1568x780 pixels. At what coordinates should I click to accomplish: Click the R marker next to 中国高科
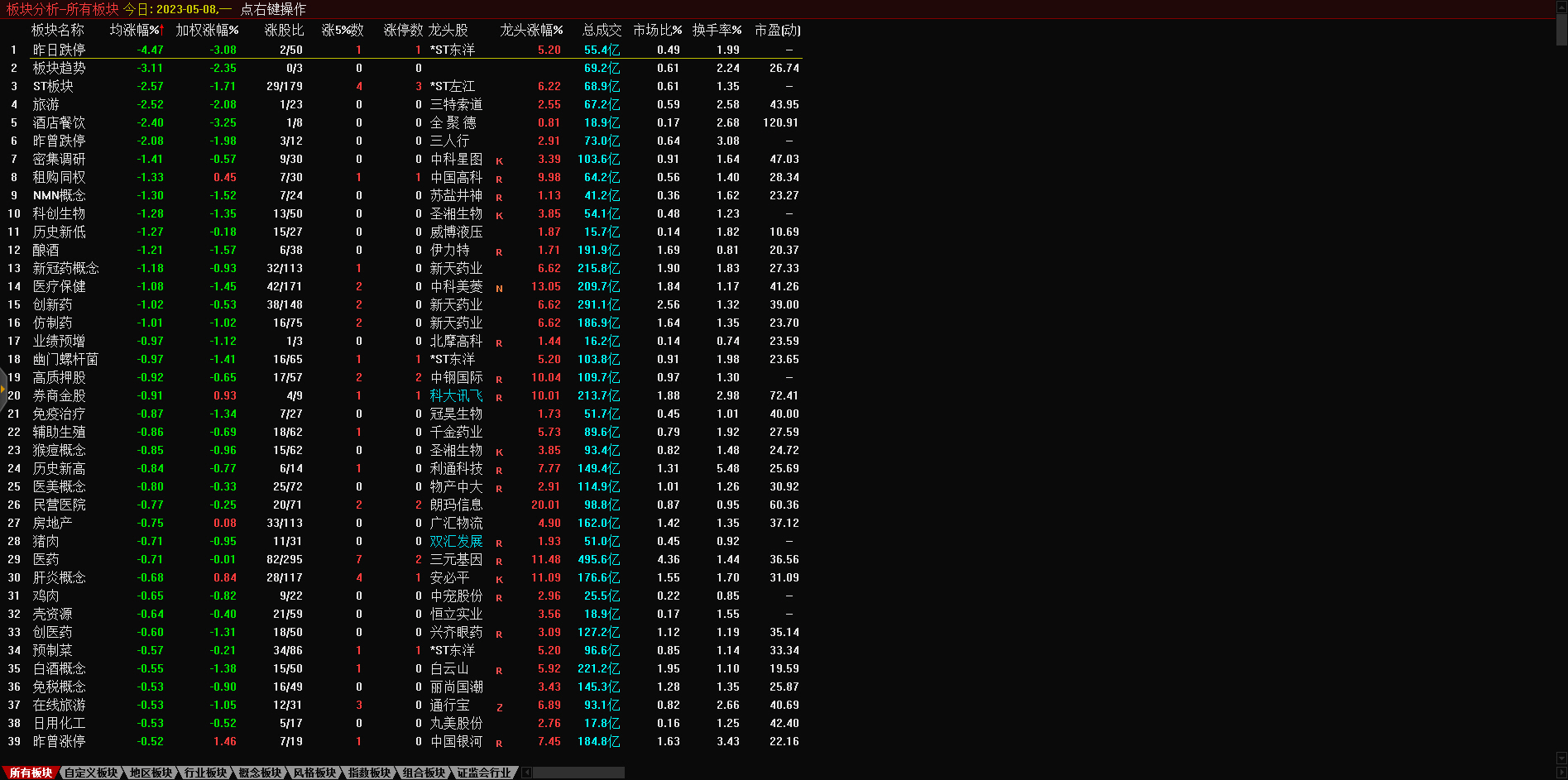499,179
